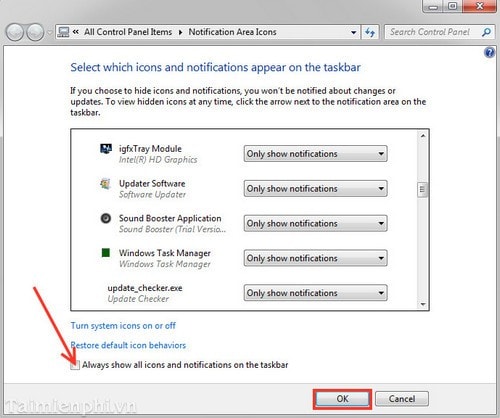Image resolution: width=500 pixels, height=418 pixels.
Task: Select Notification Area Icons breadcrumb
Action: point(232,32)
